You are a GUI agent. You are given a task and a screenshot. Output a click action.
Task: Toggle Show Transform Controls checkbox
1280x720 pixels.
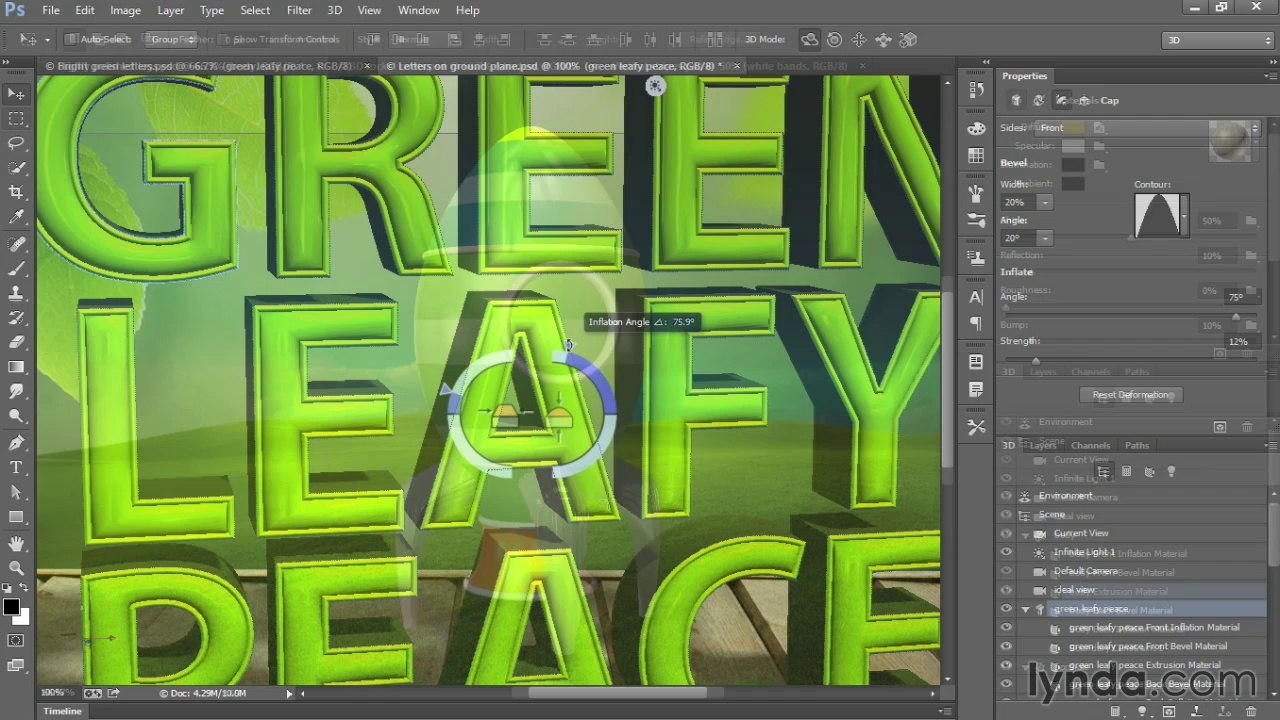click(225, 40)
